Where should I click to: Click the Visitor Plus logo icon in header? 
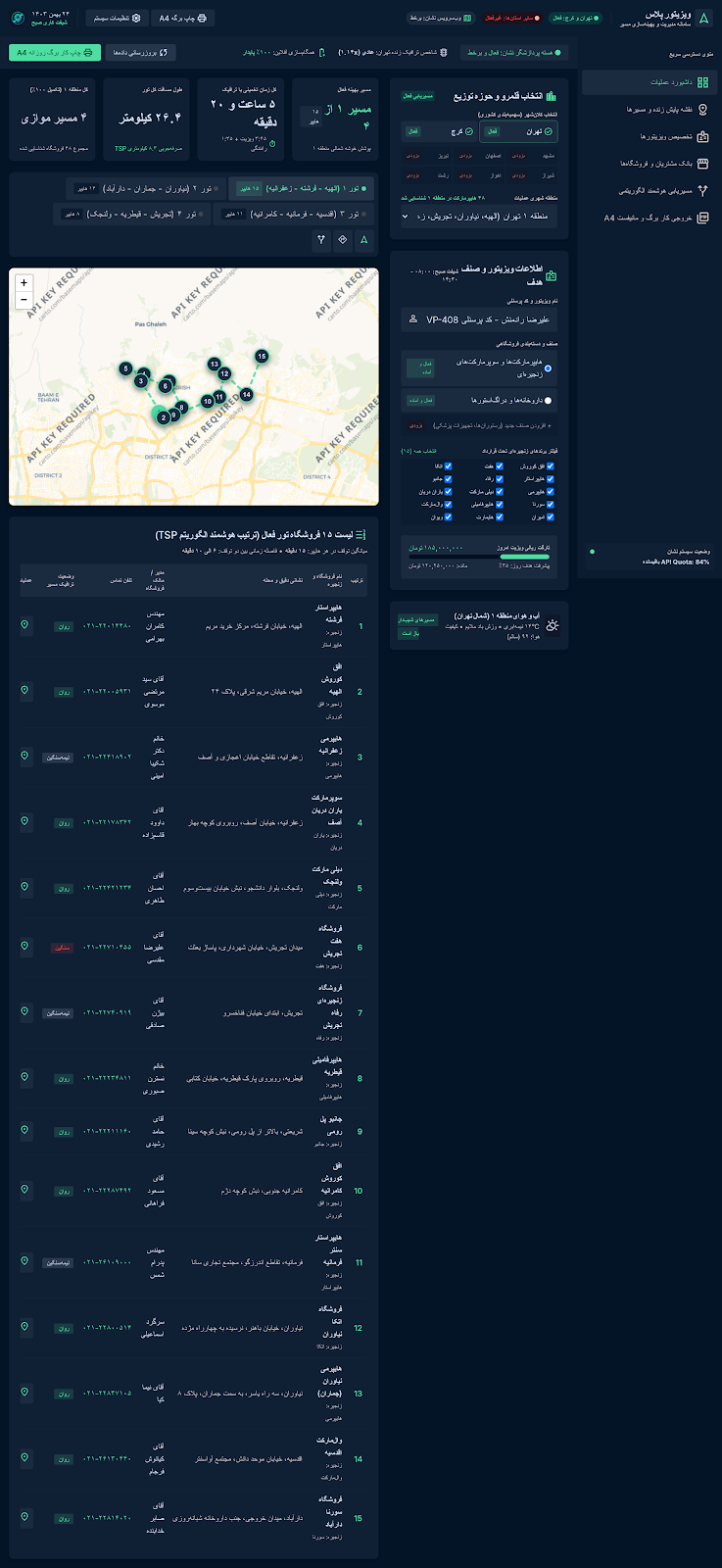703,18
